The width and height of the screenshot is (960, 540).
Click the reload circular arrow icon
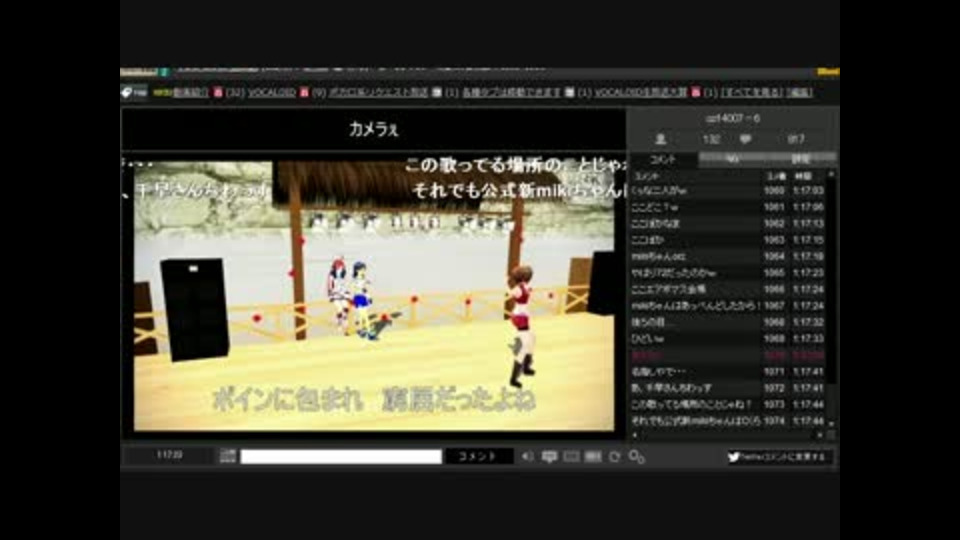[615, 457]
